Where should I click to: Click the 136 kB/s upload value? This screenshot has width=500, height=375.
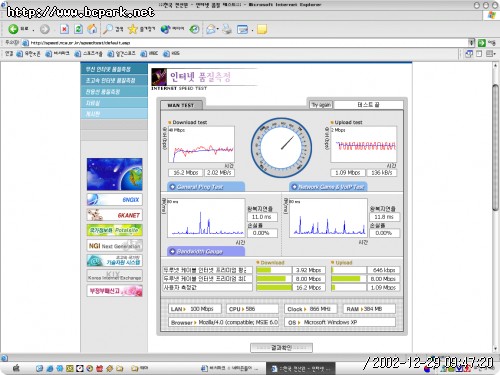[x=381, y=172]
